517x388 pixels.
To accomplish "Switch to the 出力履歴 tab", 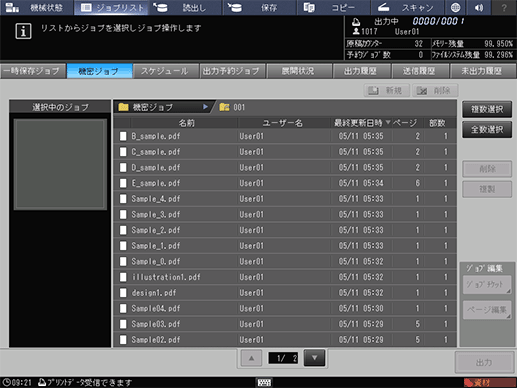I will 360,71.
